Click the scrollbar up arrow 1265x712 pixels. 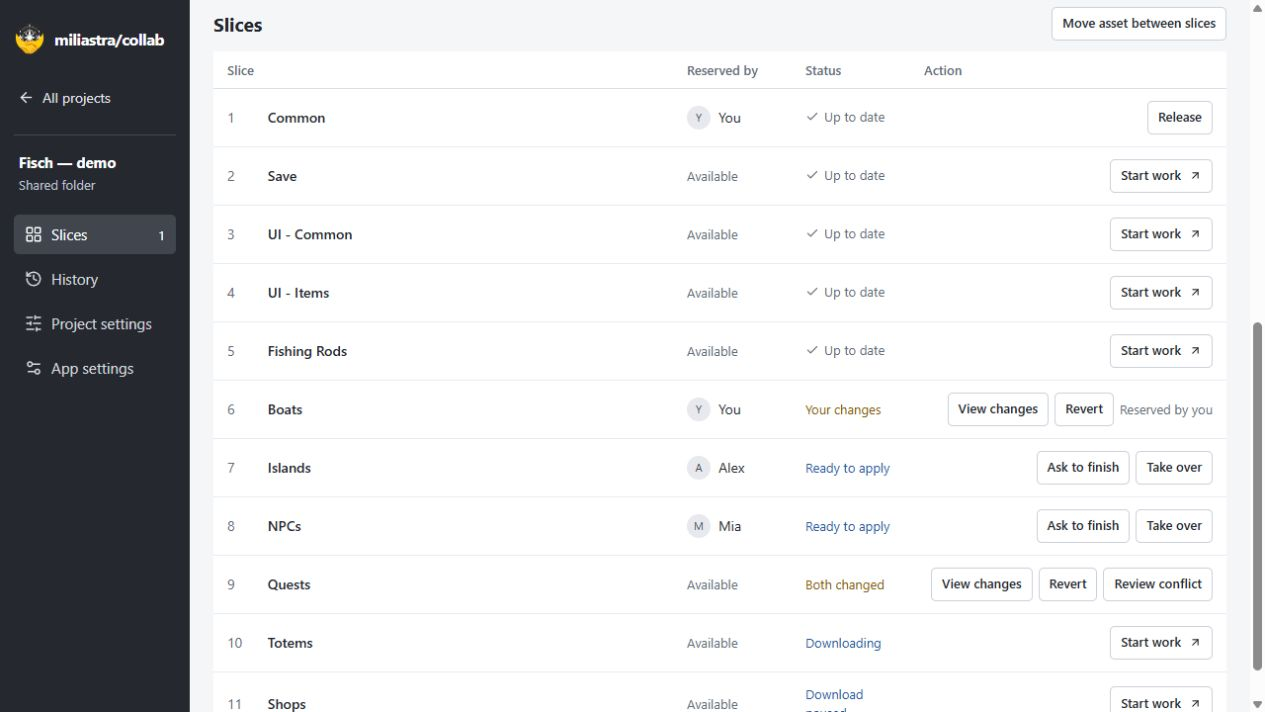coord(1258,8)
